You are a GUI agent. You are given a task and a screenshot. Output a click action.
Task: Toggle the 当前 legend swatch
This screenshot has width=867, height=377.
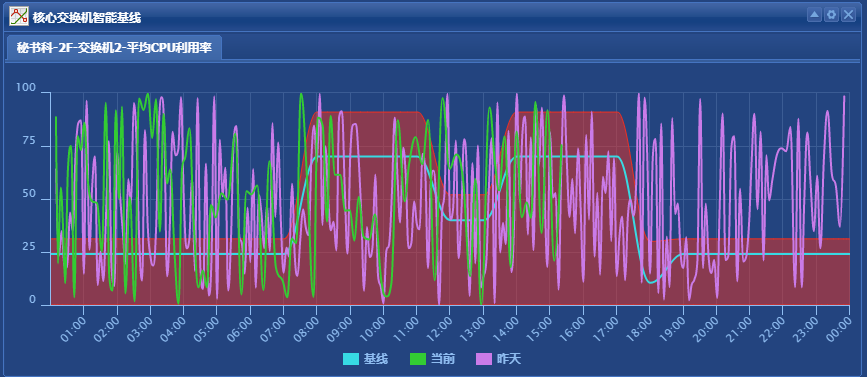pos(417,359)
